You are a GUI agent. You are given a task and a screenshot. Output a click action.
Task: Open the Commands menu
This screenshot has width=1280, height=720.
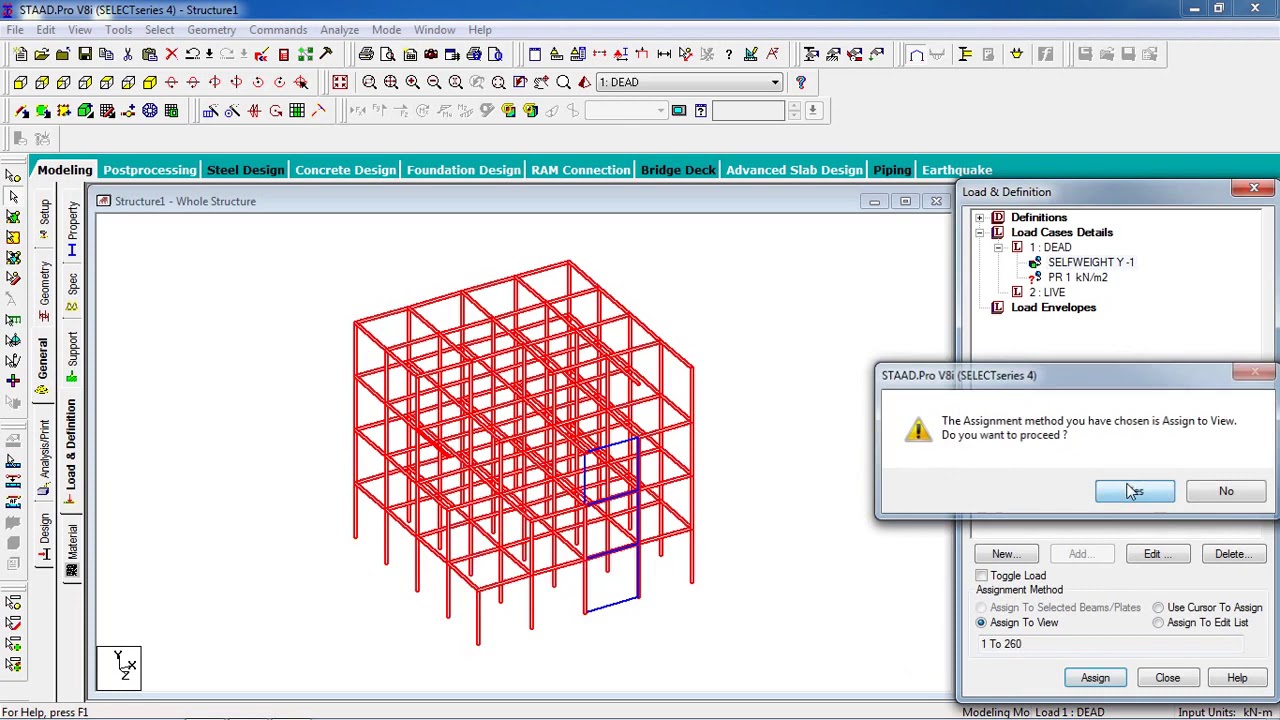(278, 30)
